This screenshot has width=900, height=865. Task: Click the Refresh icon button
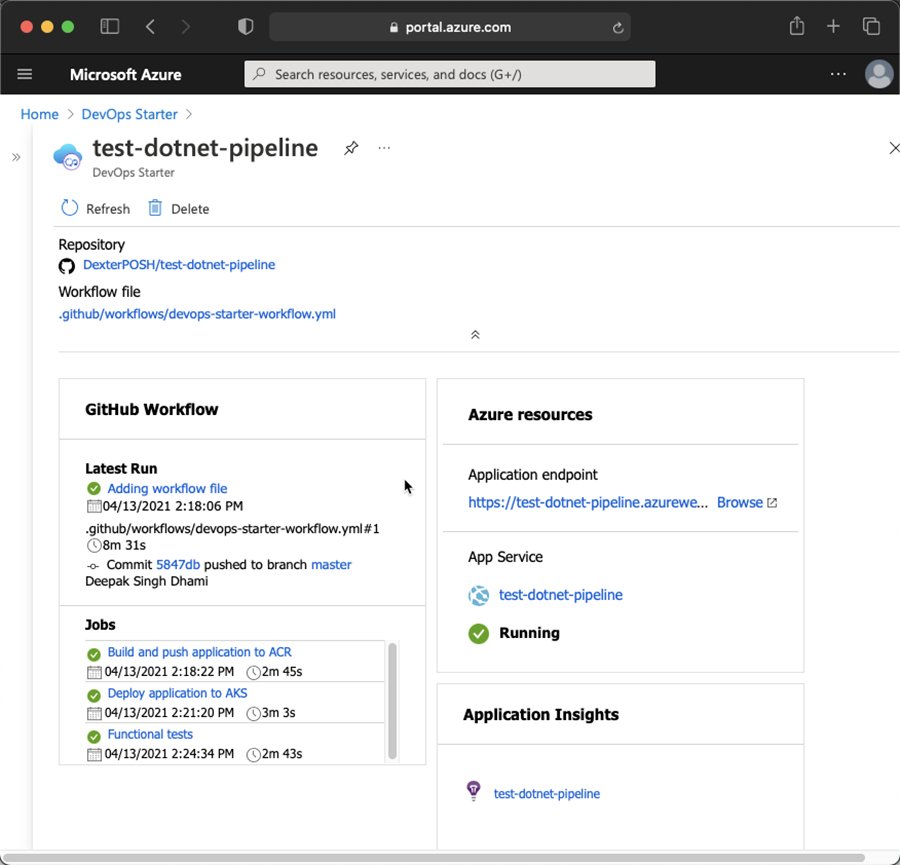click(x=70, y=208)
